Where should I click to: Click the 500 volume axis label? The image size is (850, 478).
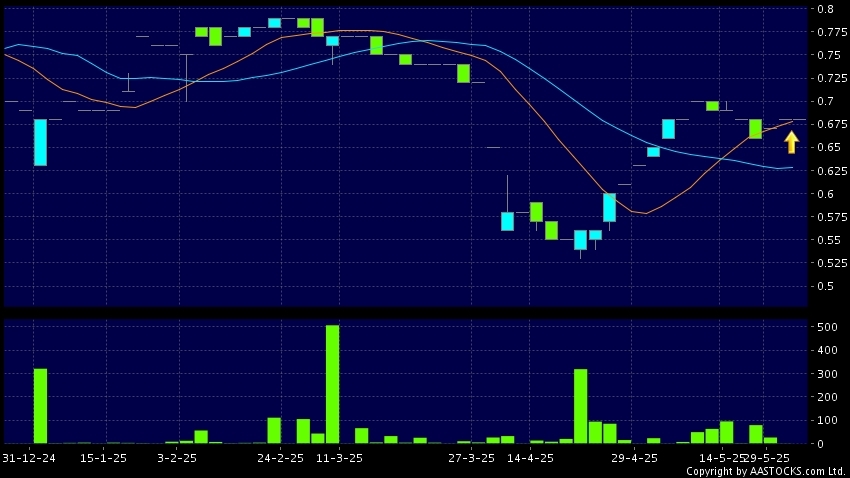(827, 327)
